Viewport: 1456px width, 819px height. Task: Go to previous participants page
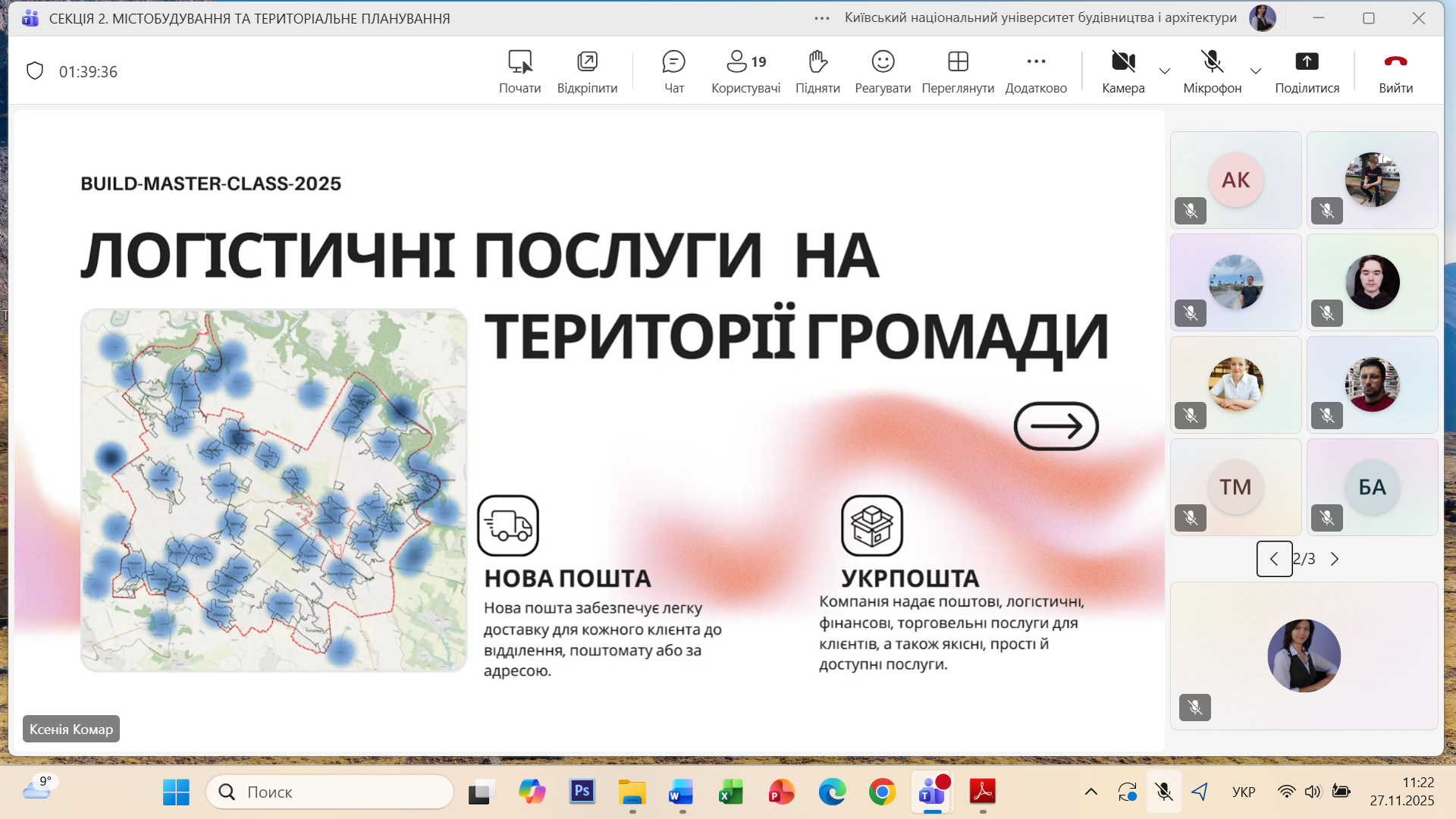[x=1274, y=559]
